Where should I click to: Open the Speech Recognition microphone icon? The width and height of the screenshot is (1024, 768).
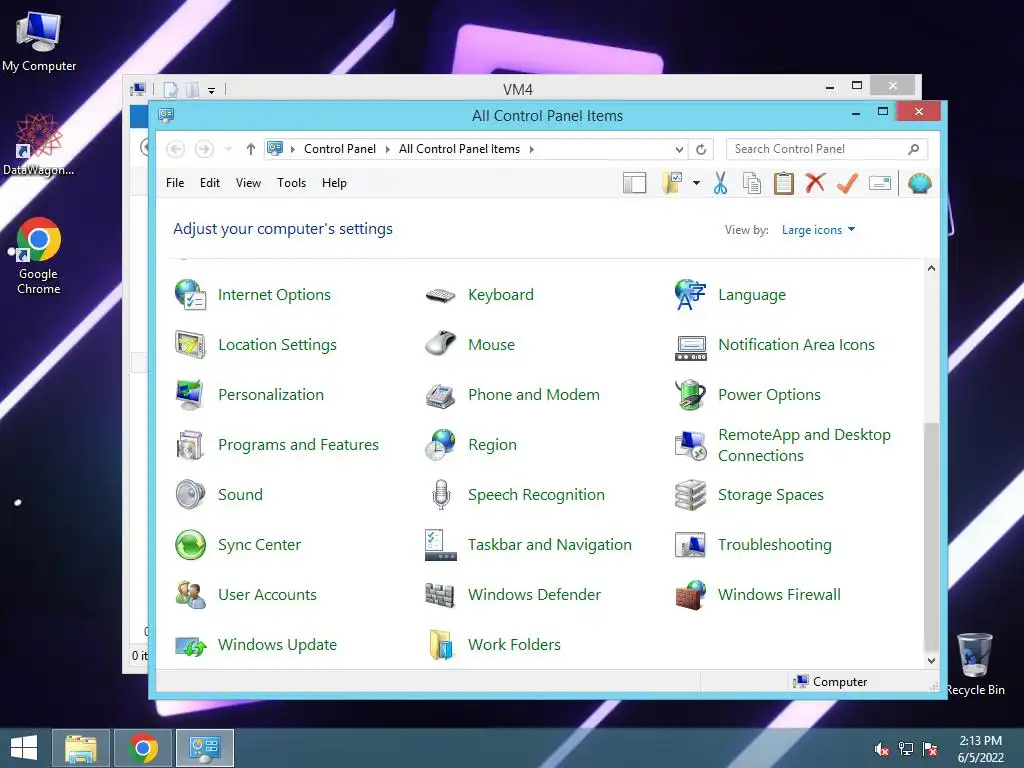[x=441, y=494]
